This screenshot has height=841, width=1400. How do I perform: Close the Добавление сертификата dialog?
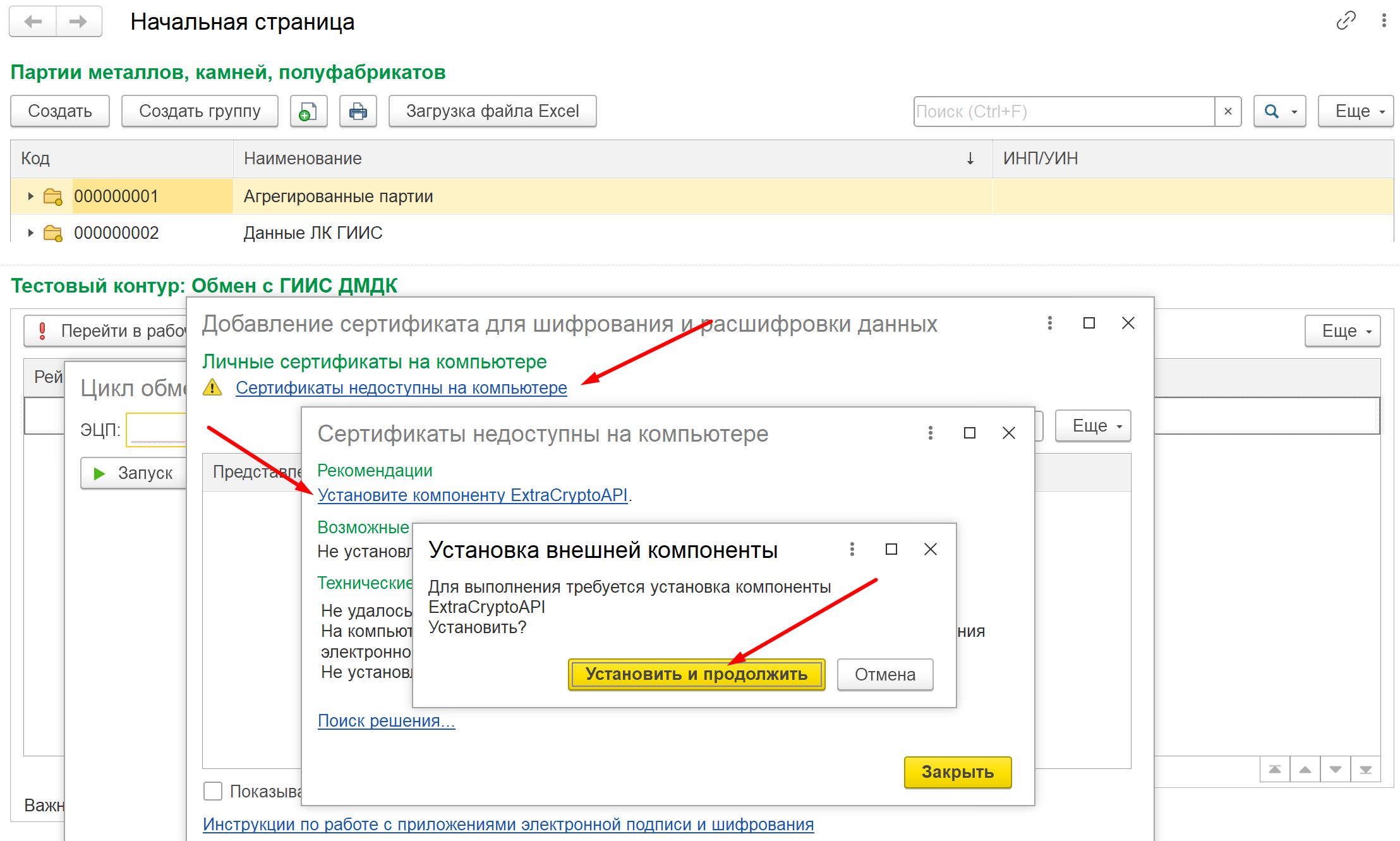pyautogui.click(x=1128, y=323)
